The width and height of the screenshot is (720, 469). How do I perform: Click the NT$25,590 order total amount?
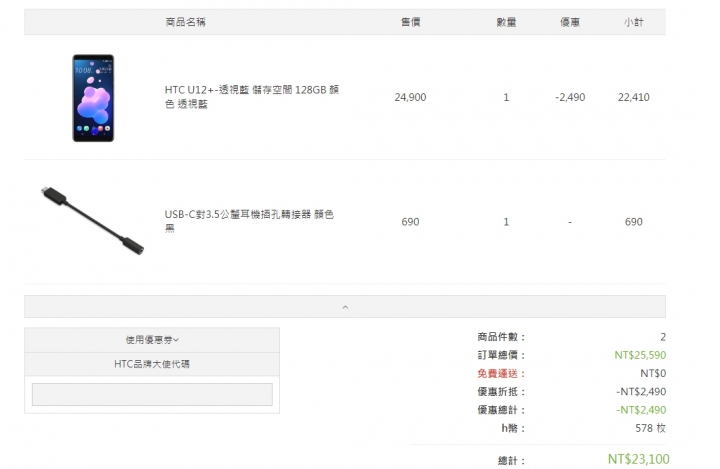tap(640, 355)
